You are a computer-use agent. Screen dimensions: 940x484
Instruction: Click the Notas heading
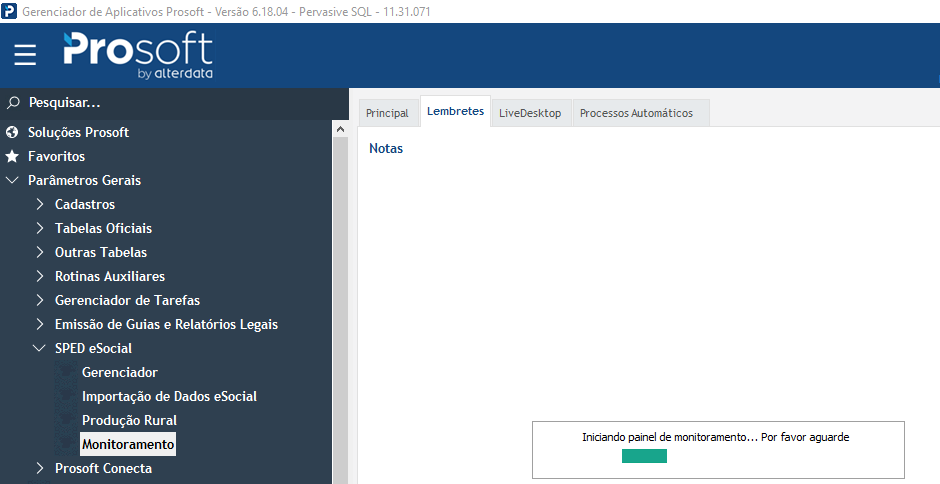pos(386,148)
